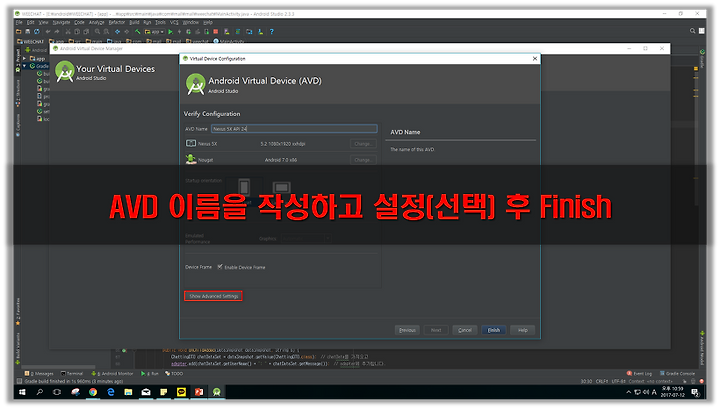Toggle Enable Device Frame checkbox
This screenshot has width=720, height=409.
click(x=220, y=267)
